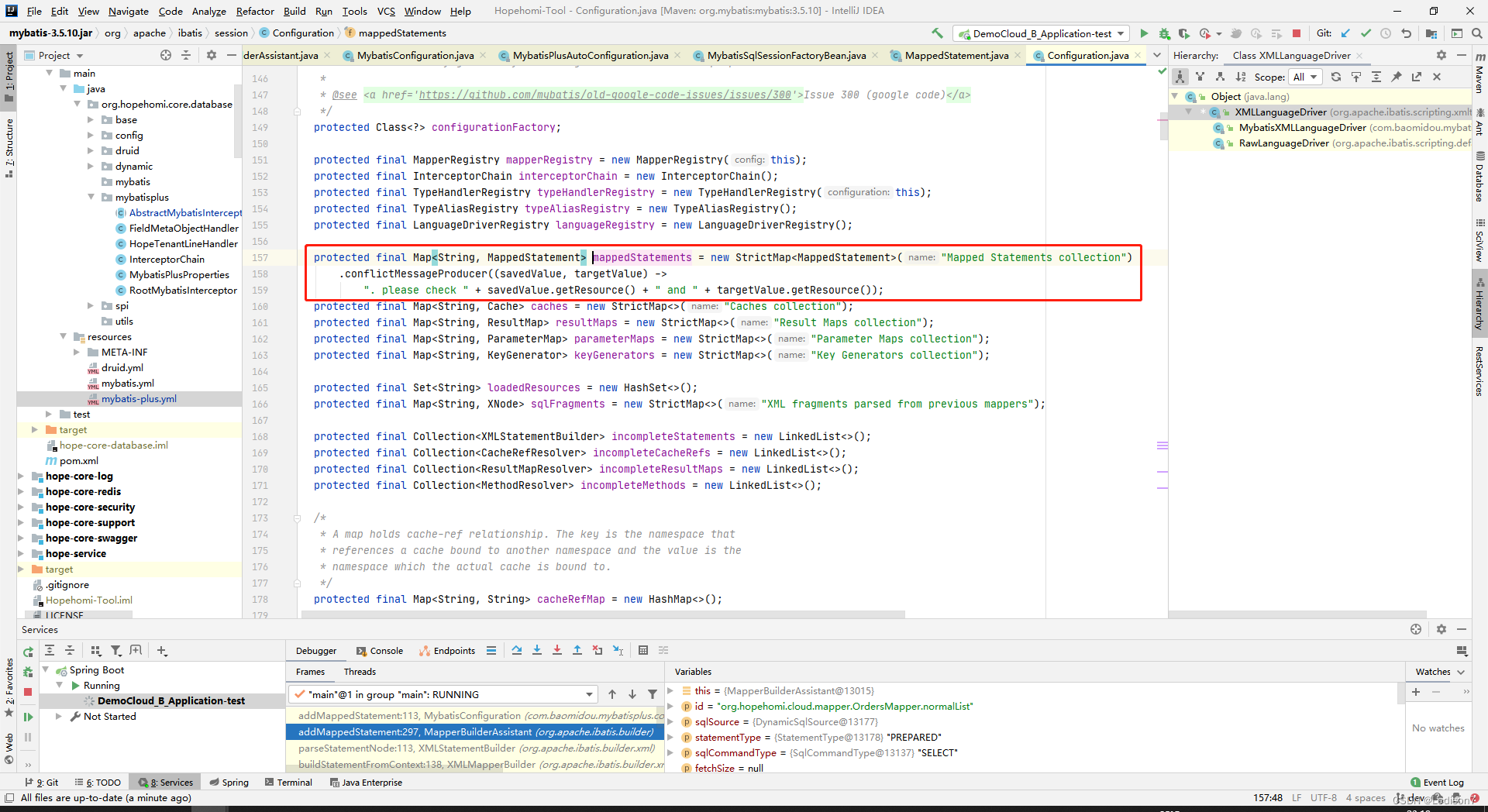This screenshot has height=812, width=1488.
Task: Run DemoCloud_B_Application-test with green play icon
Action: [x=1144, y=33]
